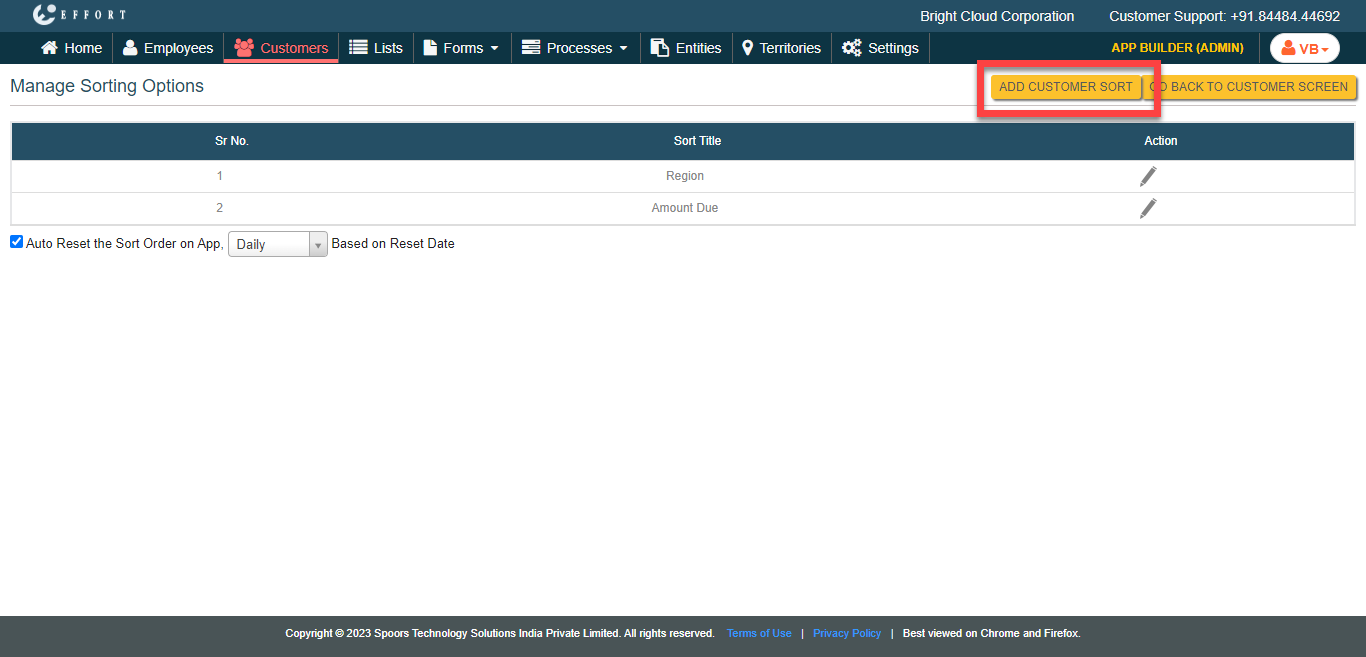
Task: Click the Add Customer Sort button
Action: (x=1065, y=87)
